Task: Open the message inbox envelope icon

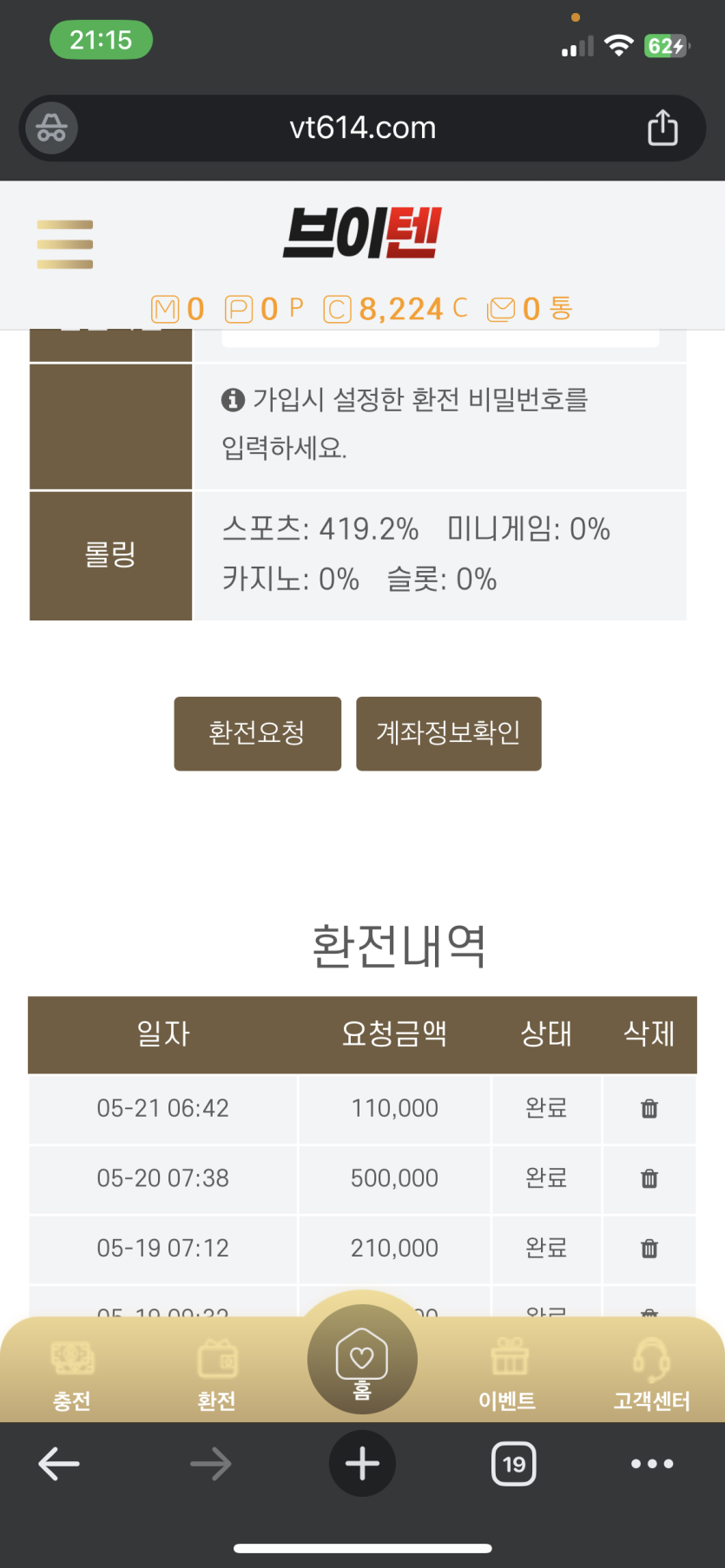Action: (501, 310)
